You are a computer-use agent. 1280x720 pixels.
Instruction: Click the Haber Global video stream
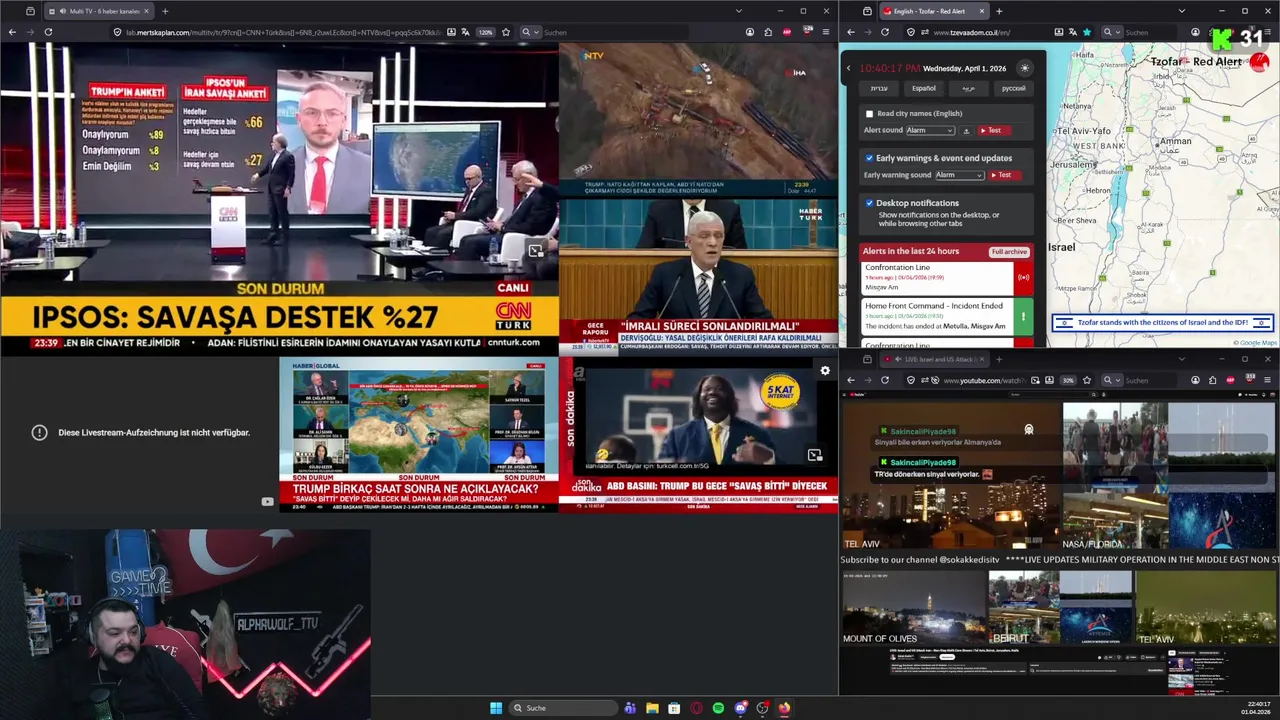[x=419, y=434]
